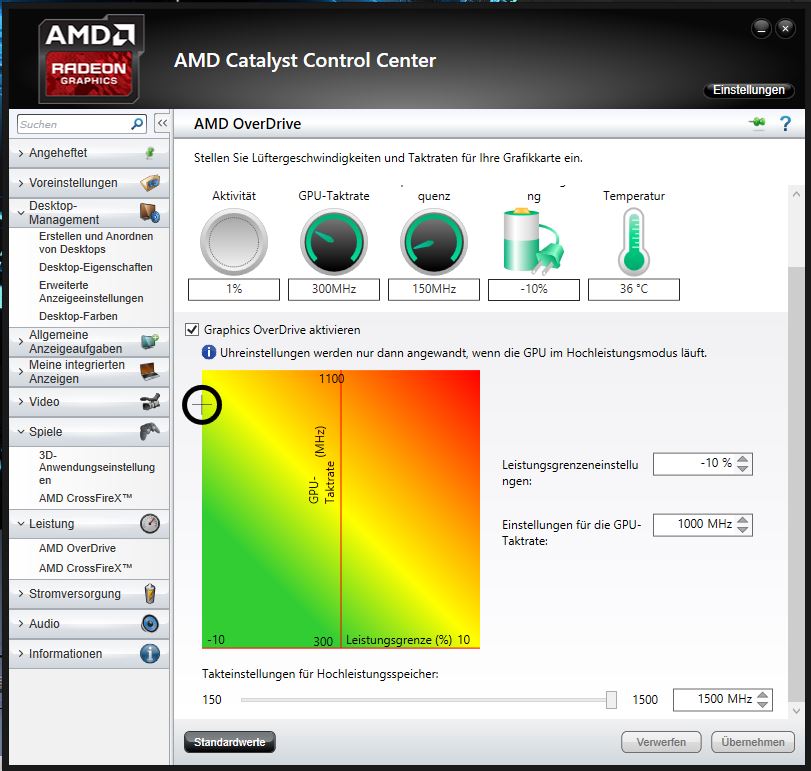The width and height of the screenshot is (811, 771).
Task: Expand the Angeheftet section
Action: (x=21, y=153)
